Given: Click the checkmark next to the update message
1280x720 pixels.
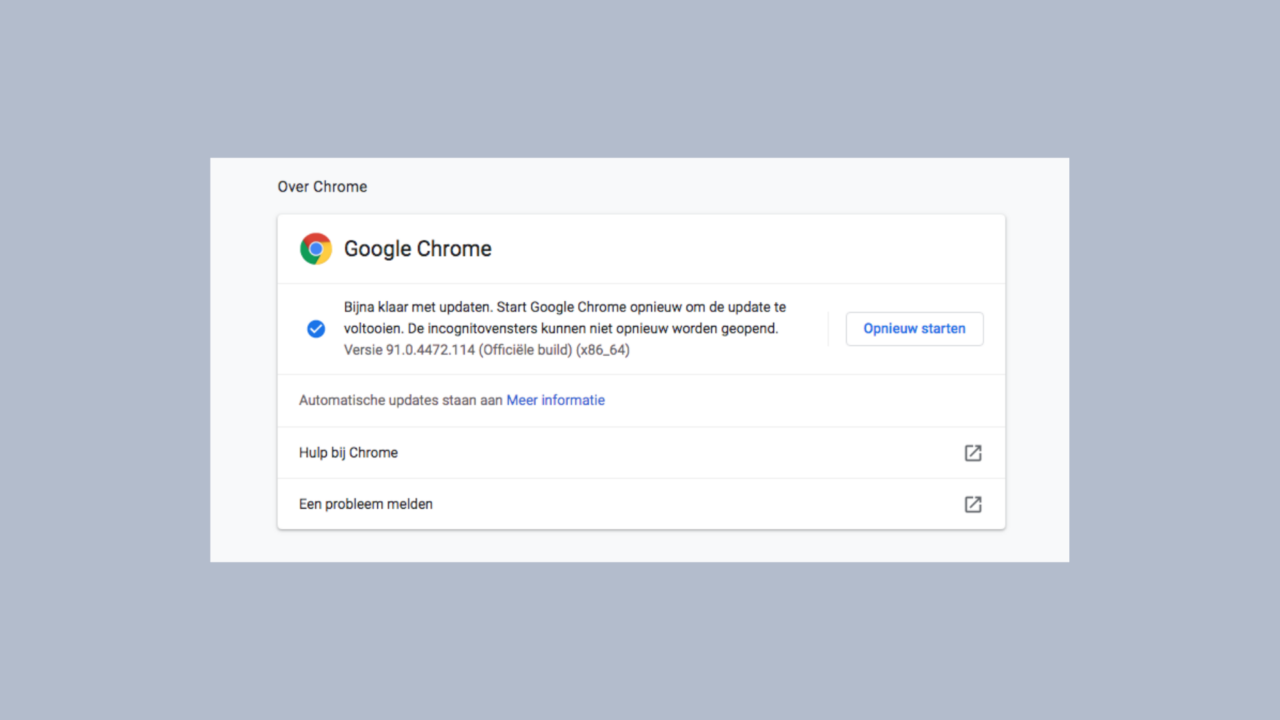Looking at the screenshot, I should coord(316,328).
